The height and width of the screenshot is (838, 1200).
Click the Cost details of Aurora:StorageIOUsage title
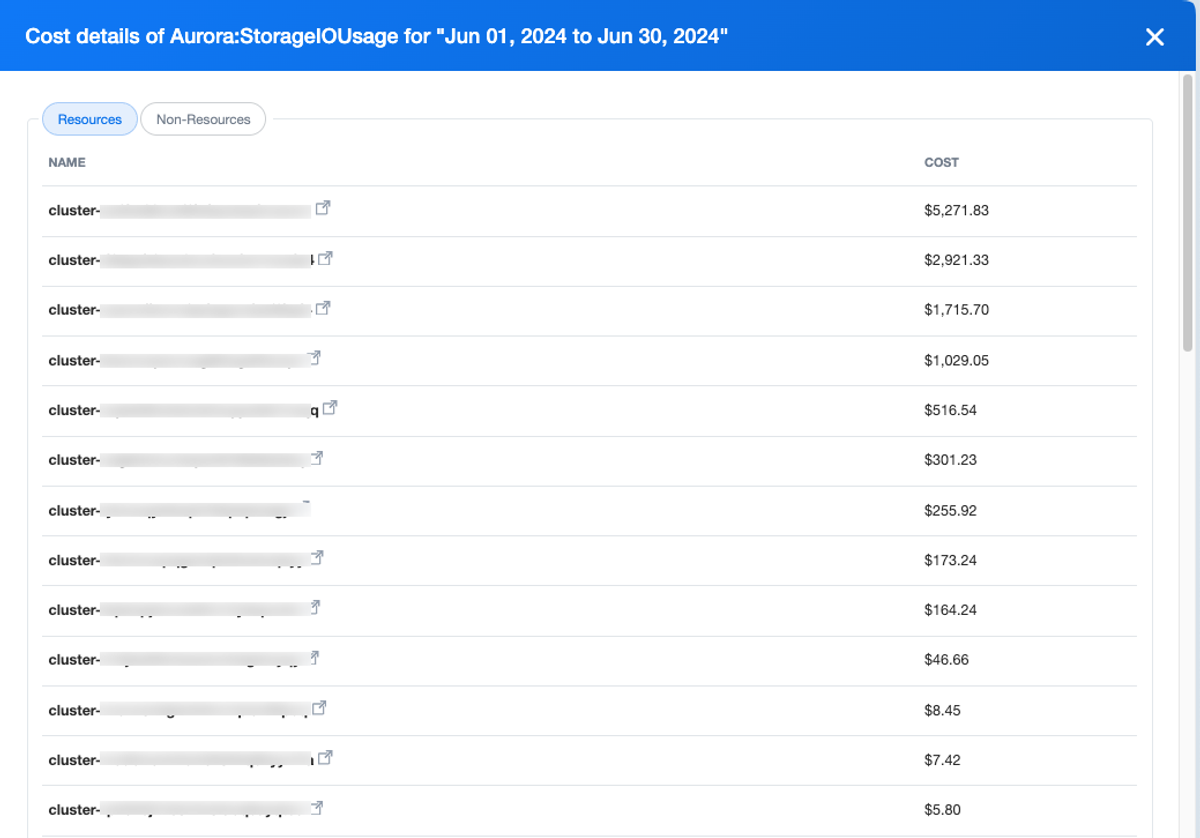coord(376,37)
